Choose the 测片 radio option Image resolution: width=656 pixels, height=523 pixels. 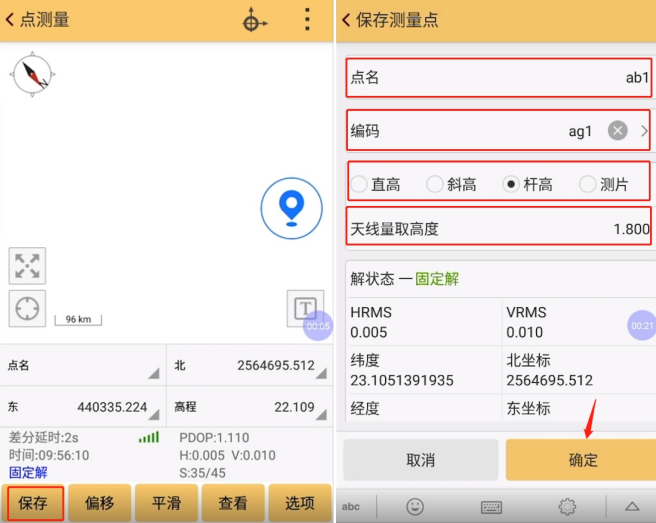click(588, 184)
